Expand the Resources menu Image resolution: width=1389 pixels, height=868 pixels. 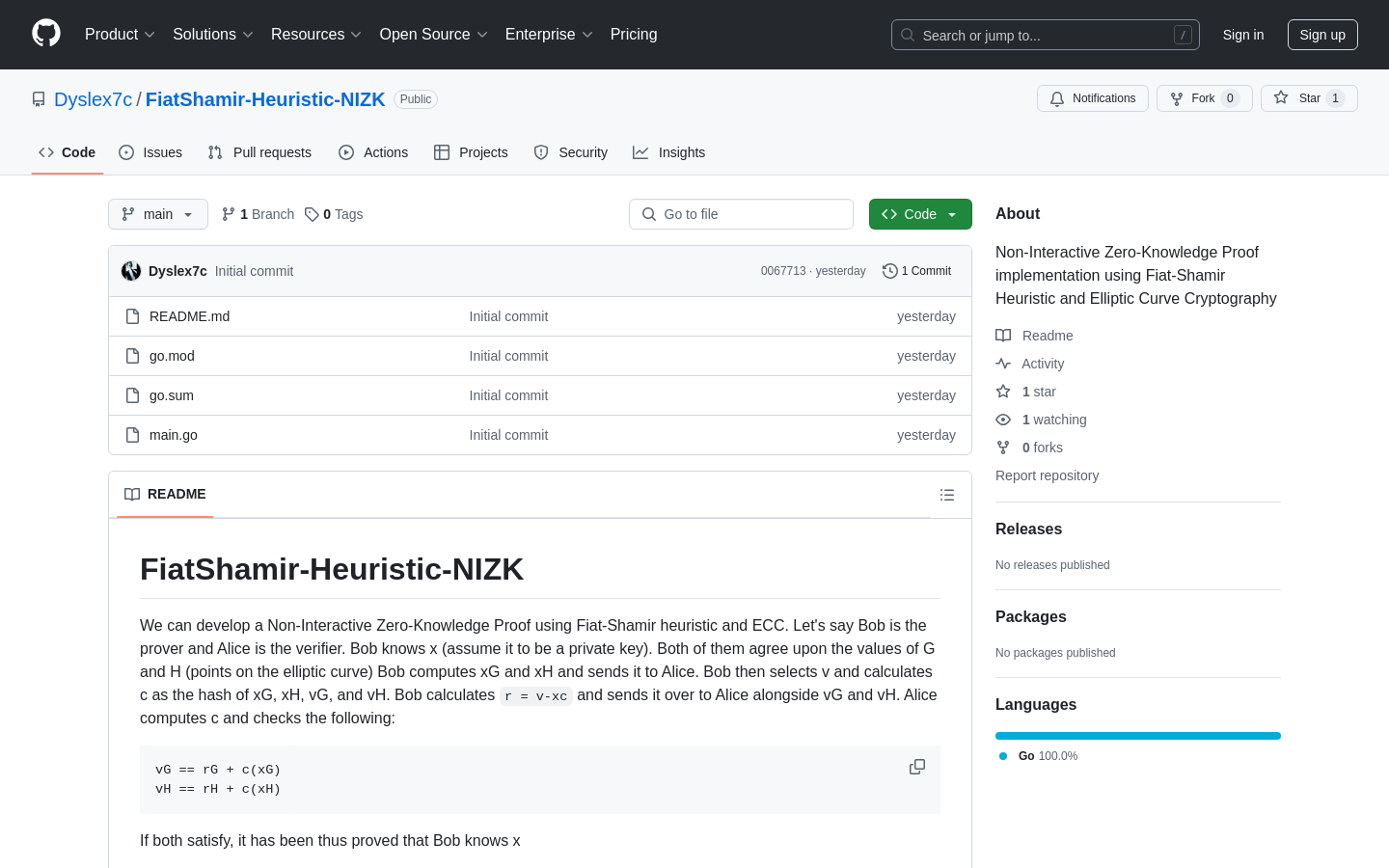pyautogui.click(x=316, y=35)
